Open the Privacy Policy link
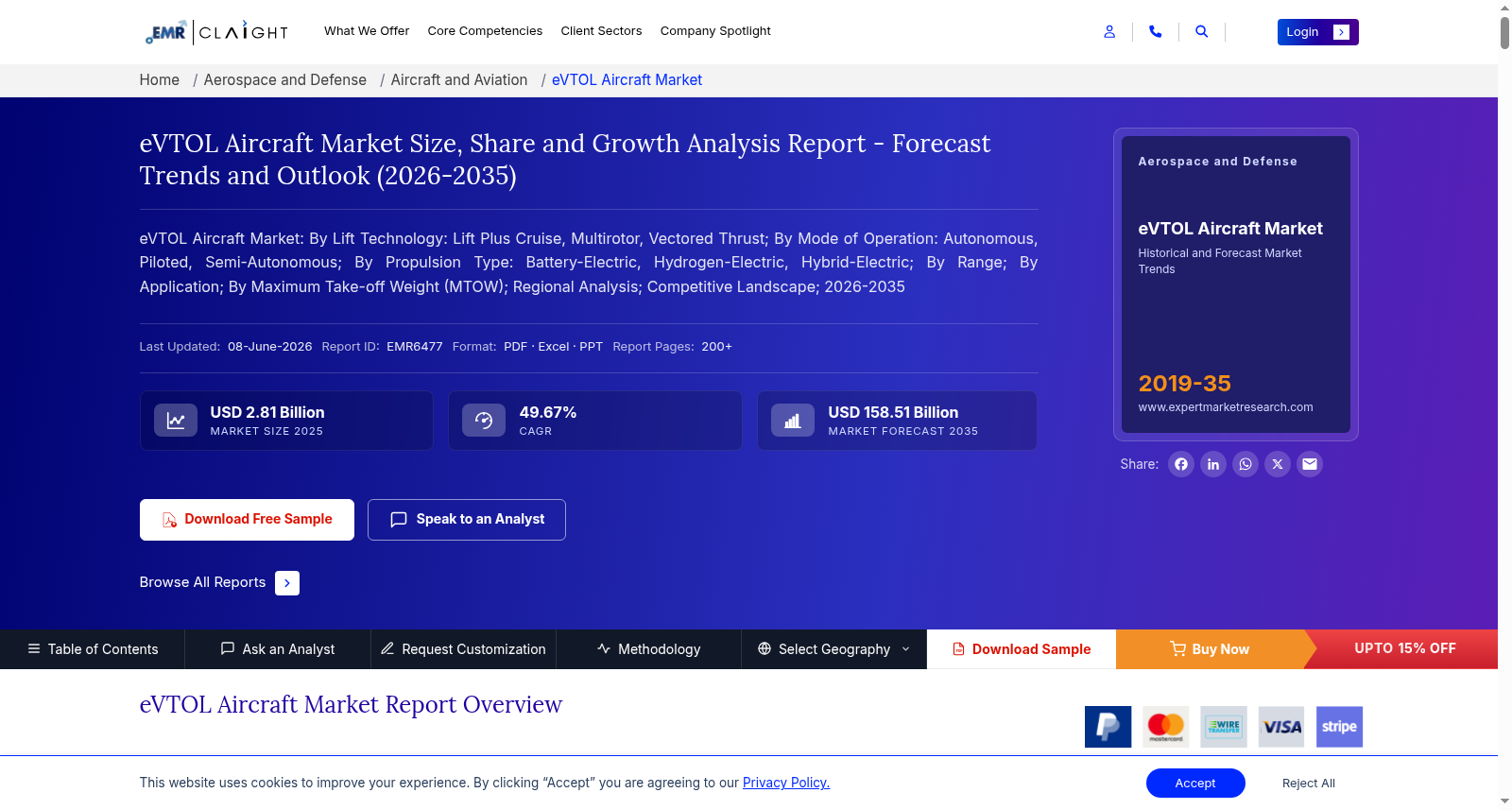Image resolution: width=1512 pixels, height=810 pixels. point(786,783)
